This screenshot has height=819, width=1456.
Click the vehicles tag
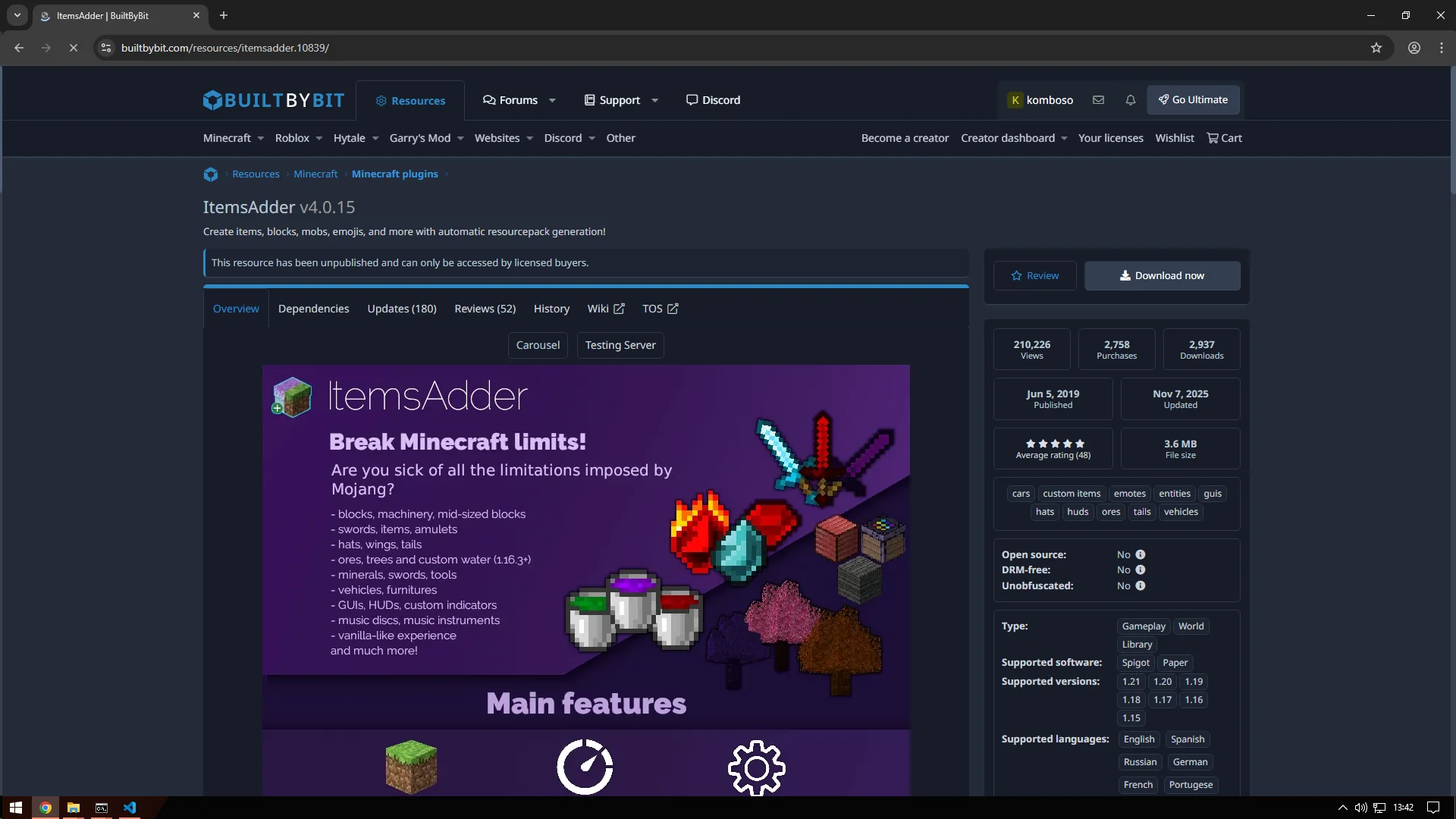point(1181,512)
